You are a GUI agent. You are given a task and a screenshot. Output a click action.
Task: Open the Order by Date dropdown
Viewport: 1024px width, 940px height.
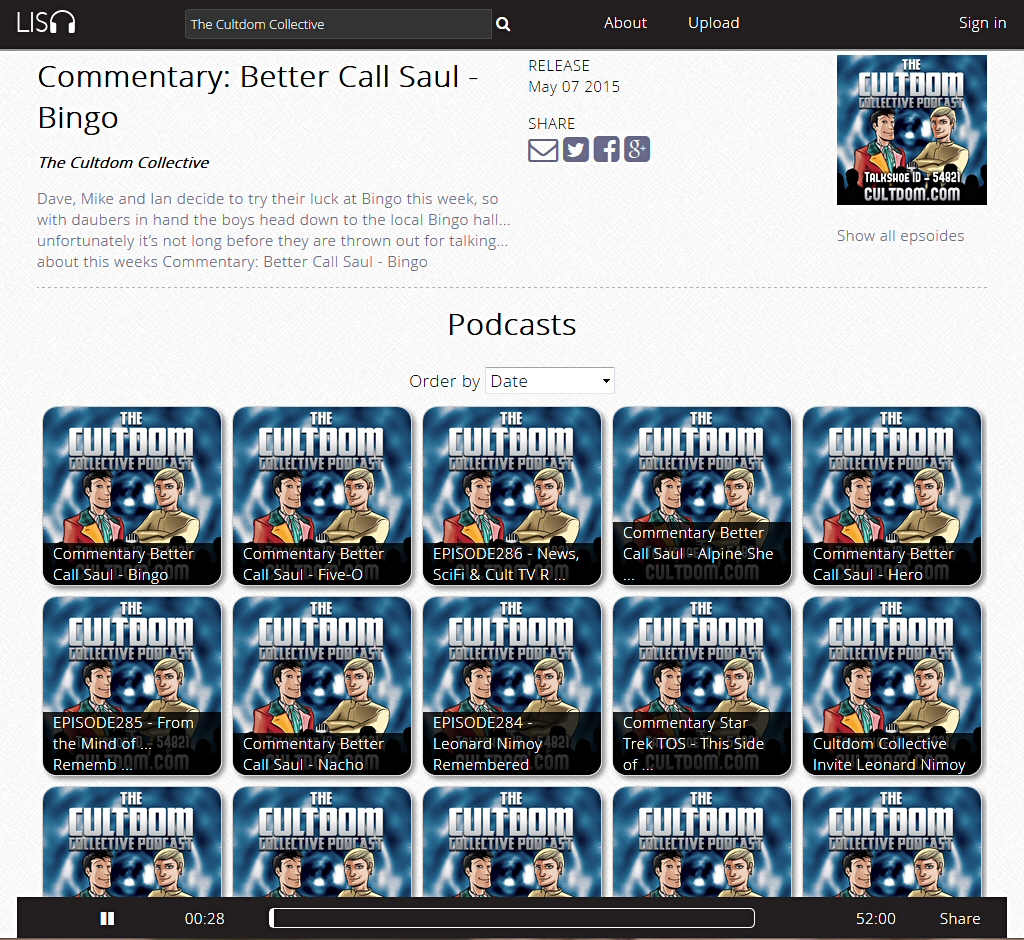549,381
